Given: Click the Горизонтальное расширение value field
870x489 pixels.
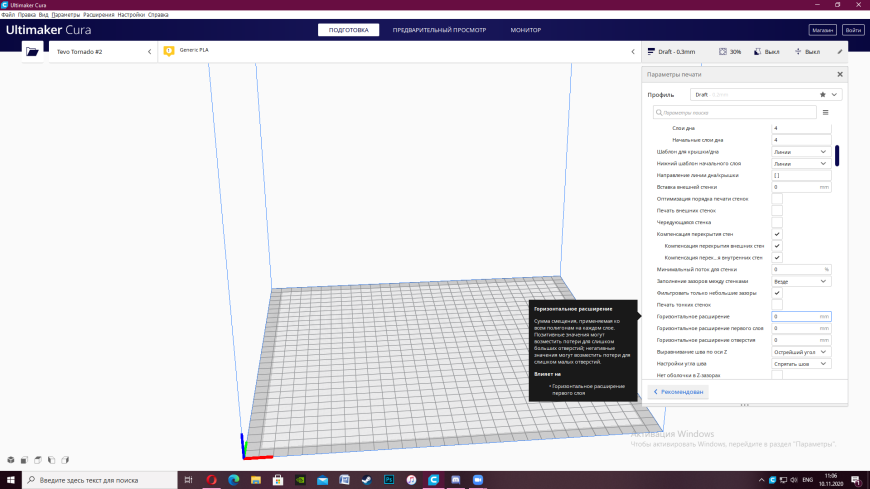Looking at the screenshot, I should click(x=801, y=316).
